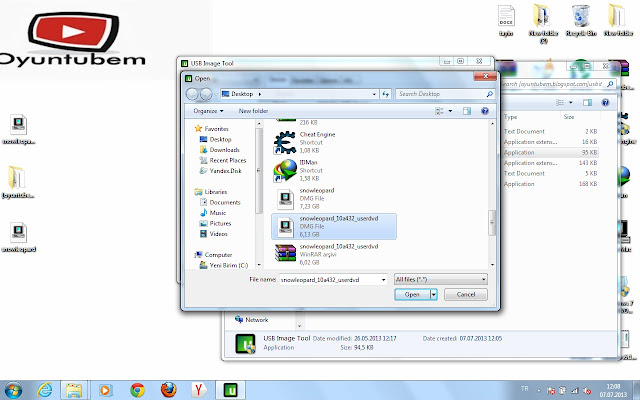Viewport: 640px width, 400px height.
Task: Go back using the back arrow
Action: [192, 94]
